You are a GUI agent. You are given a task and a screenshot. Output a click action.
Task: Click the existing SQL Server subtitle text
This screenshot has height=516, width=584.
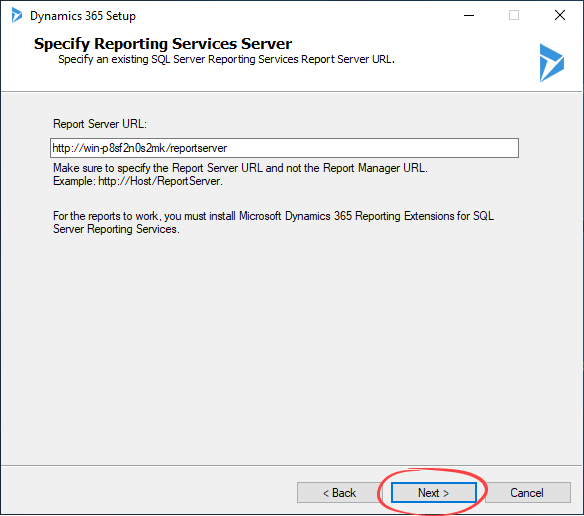tap(226, 59)
